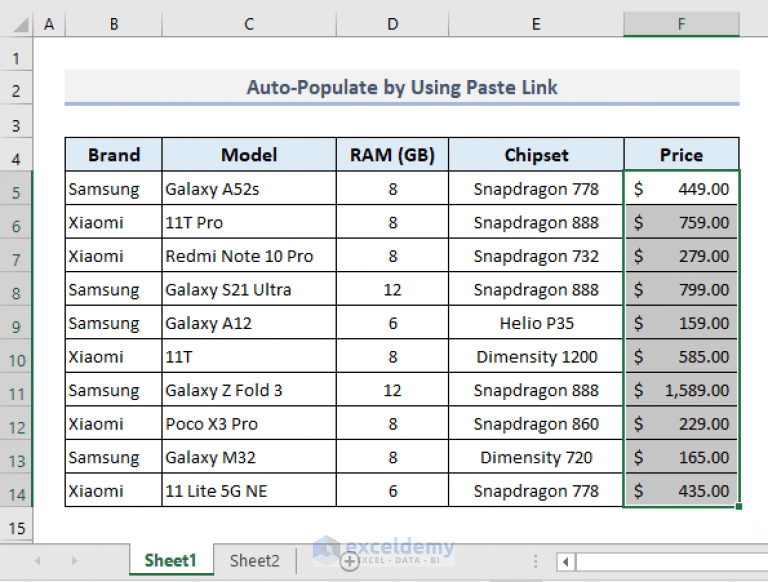Viewport: 768px width, 582px height.
Task: Select the Xiaomi cell beside Poco X3 Pro
Action: point(114,424)
